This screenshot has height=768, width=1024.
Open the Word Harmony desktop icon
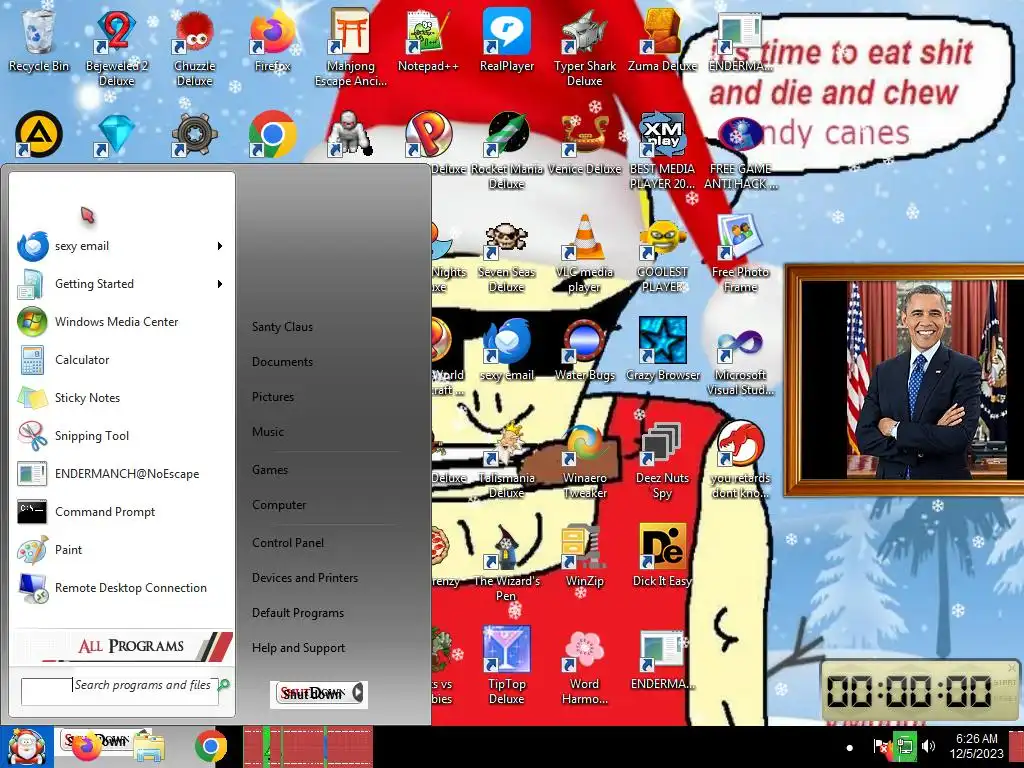(x=584, y=666)
